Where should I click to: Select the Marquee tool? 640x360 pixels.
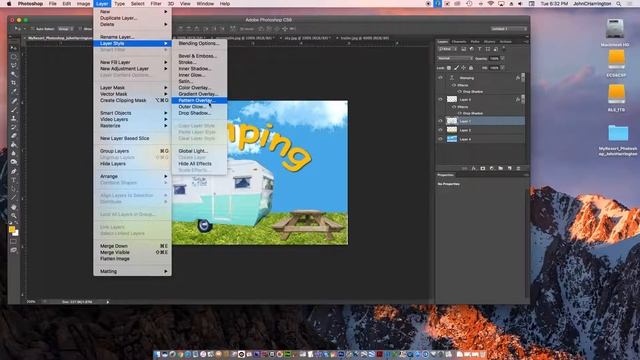pyautogui.click(x=13, y=56)
